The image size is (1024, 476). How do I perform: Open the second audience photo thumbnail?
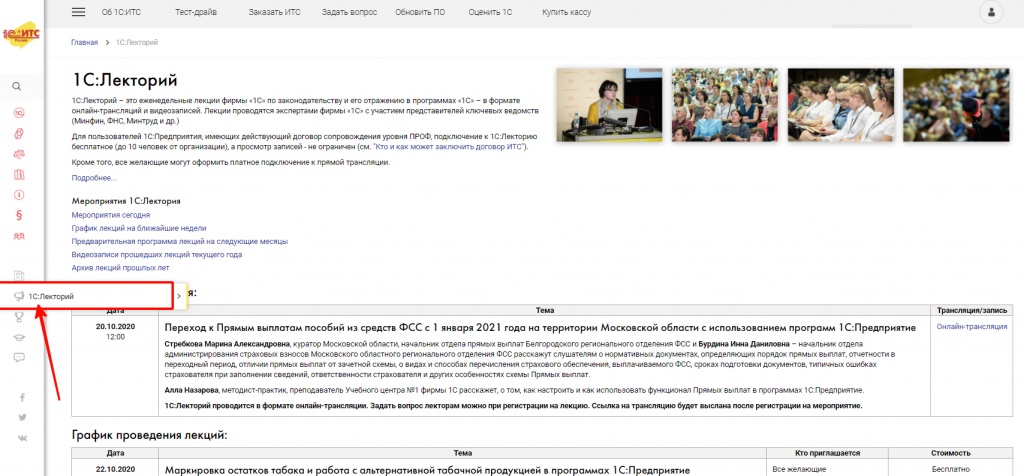pos(724,105)
